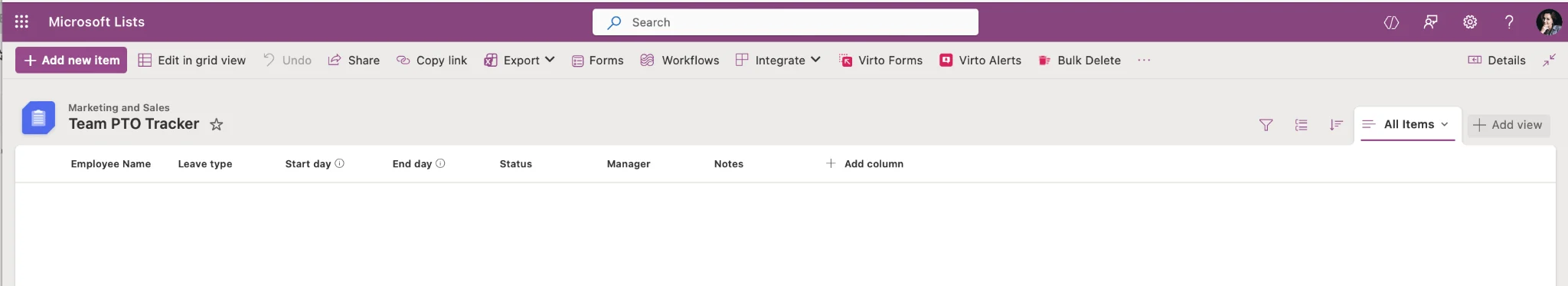Image resolution: width=1568 pixels, height=286 pixels.
Task: Open Manager column header menu
Action: [629, 163]
